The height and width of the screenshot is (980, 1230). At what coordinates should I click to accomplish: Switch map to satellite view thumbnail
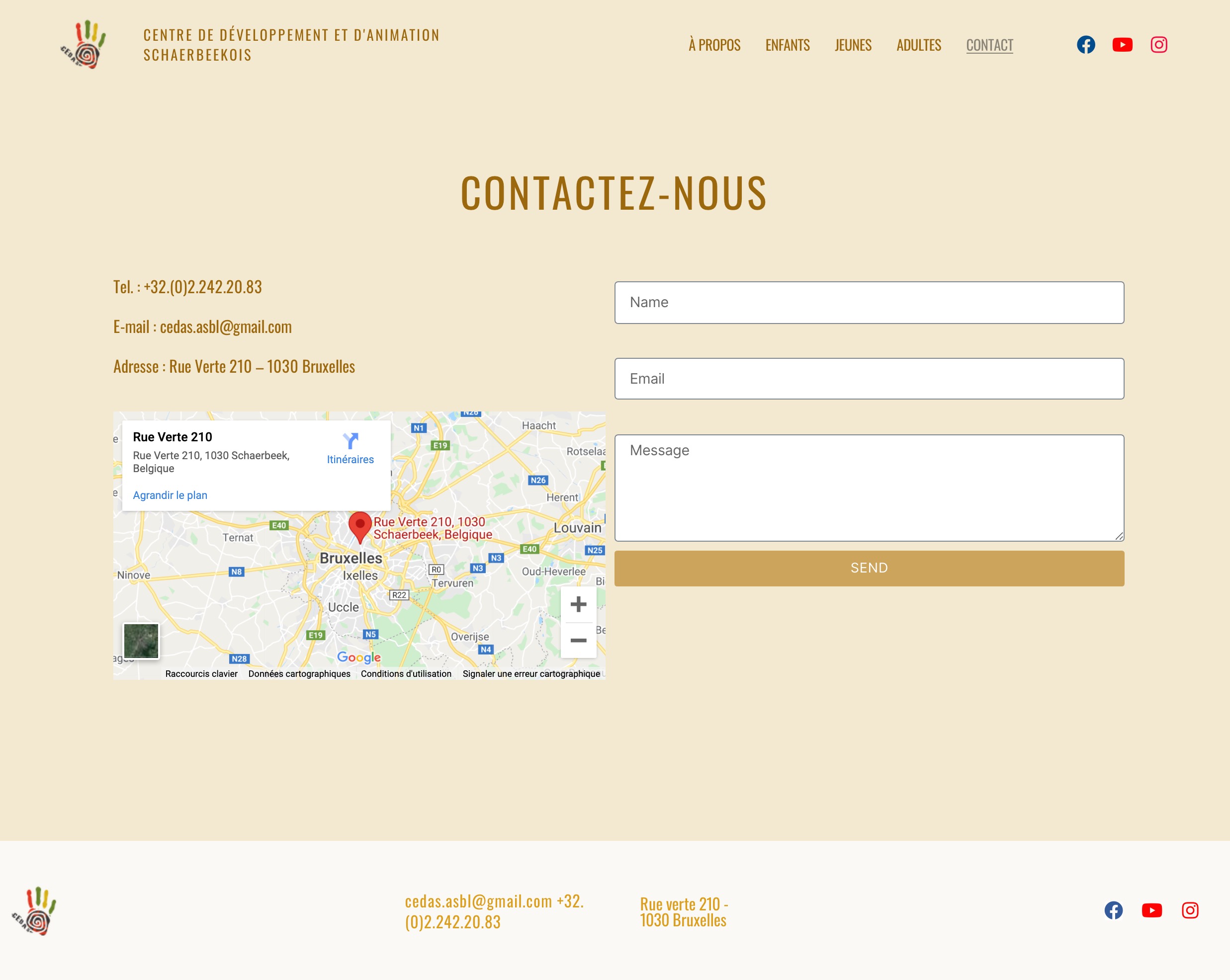pos(141,640)
